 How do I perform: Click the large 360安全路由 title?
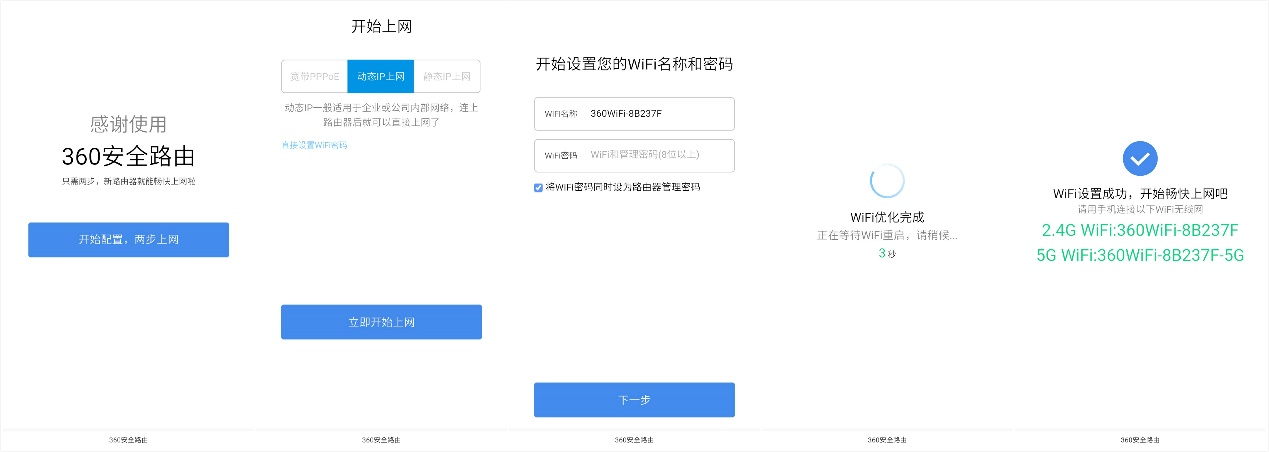128,156
